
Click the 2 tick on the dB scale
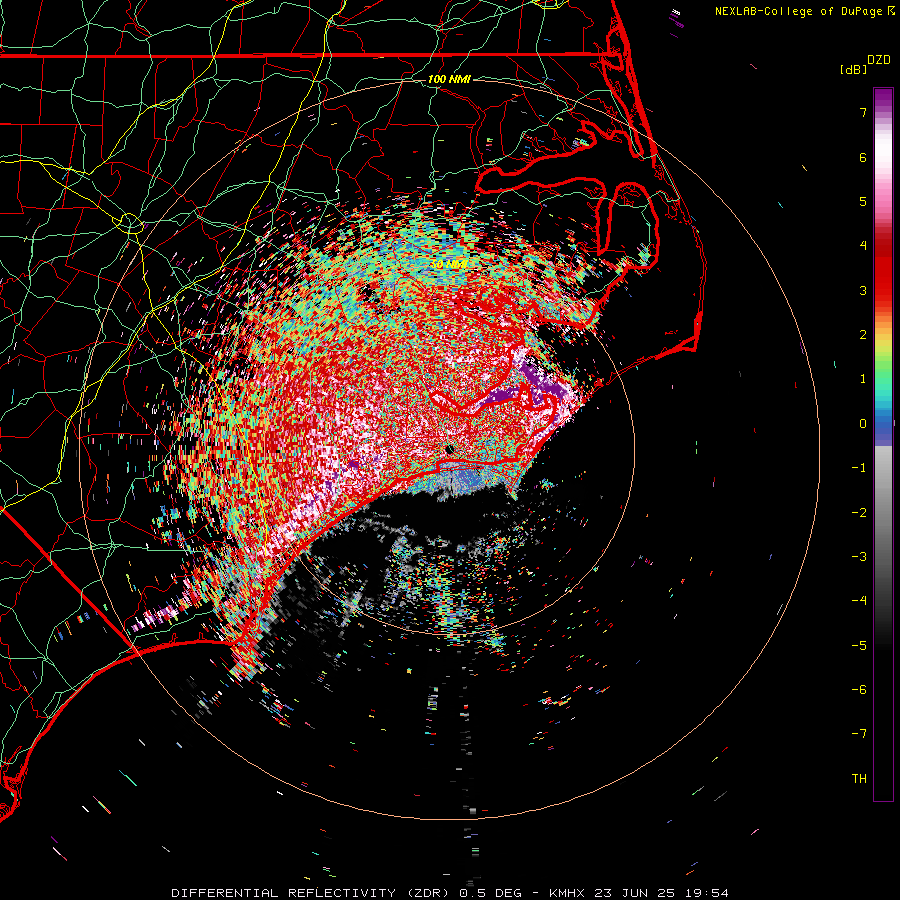[863, 335]
